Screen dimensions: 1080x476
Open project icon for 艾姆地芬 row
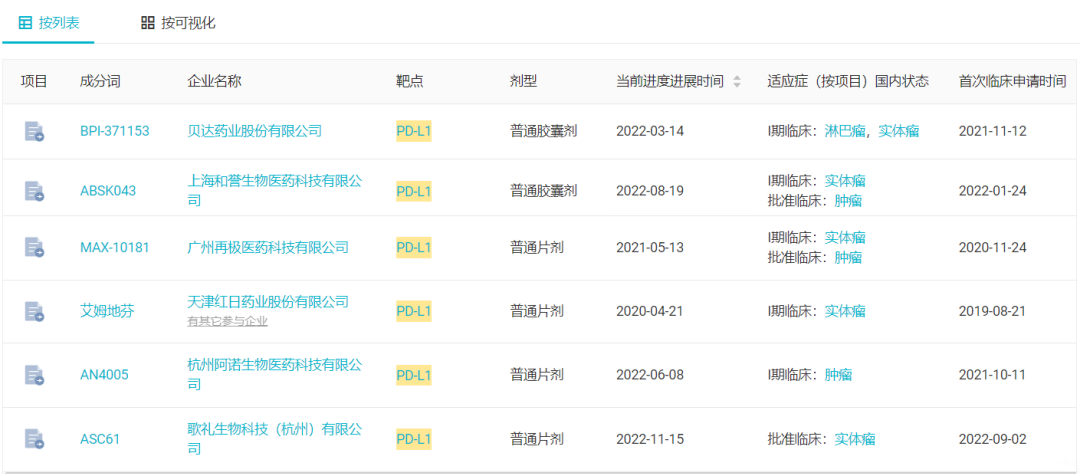34,311
